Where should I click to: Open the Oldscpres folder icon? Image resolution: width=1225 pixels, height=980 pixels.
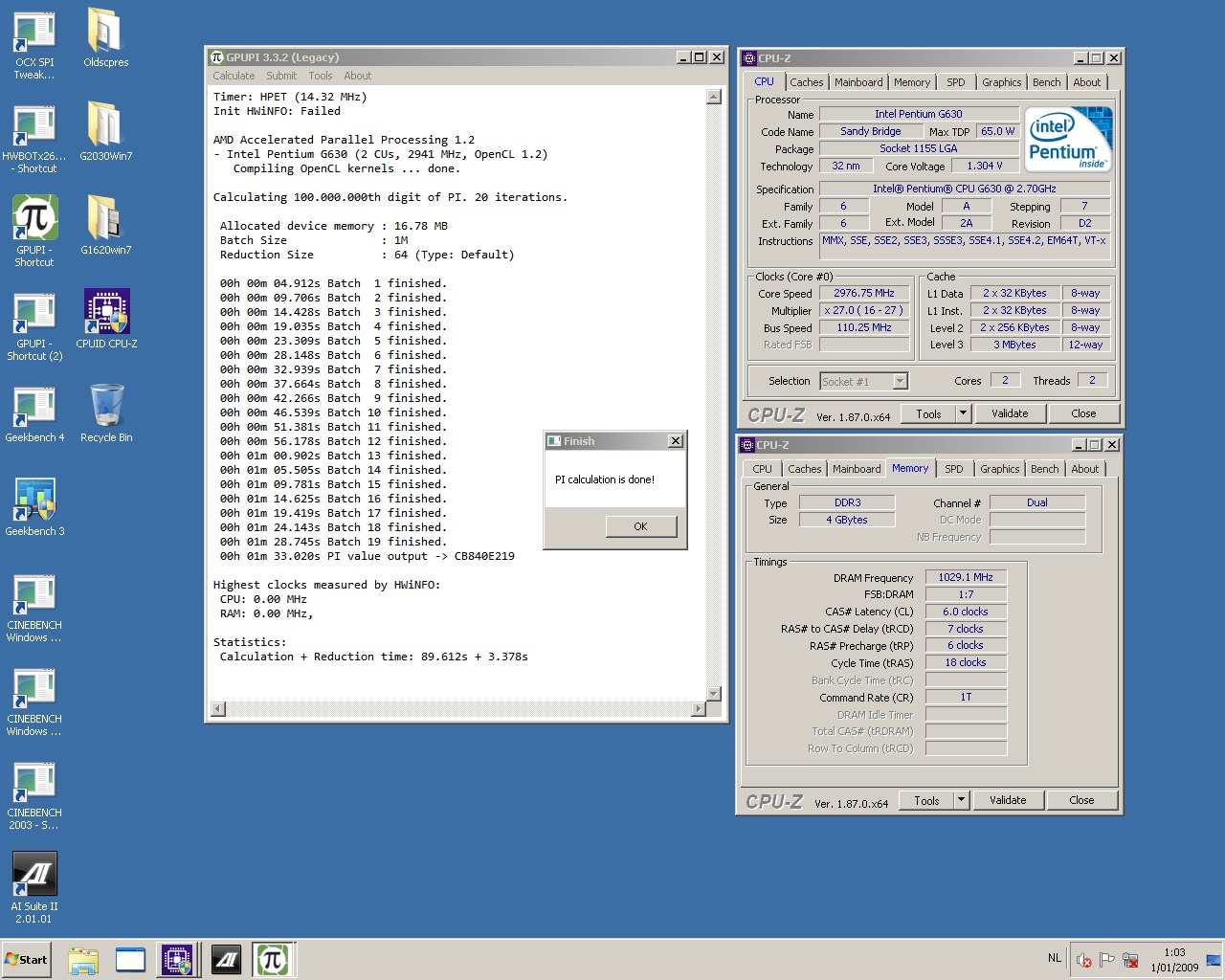[106, 38]
